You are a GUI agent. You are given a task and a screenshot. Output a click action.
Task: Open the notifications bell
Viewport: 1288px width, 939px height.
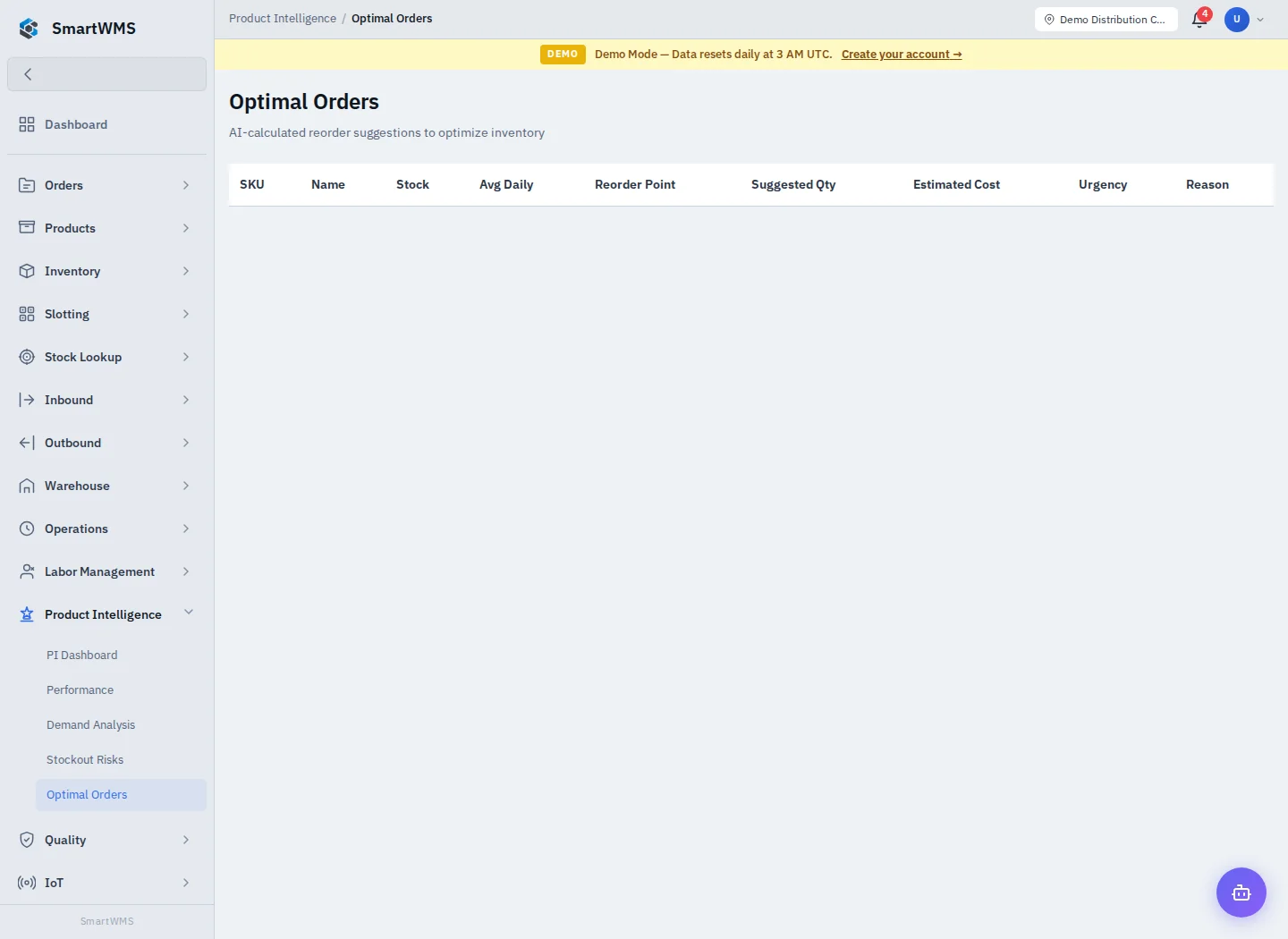click(x=1199, y=20)
